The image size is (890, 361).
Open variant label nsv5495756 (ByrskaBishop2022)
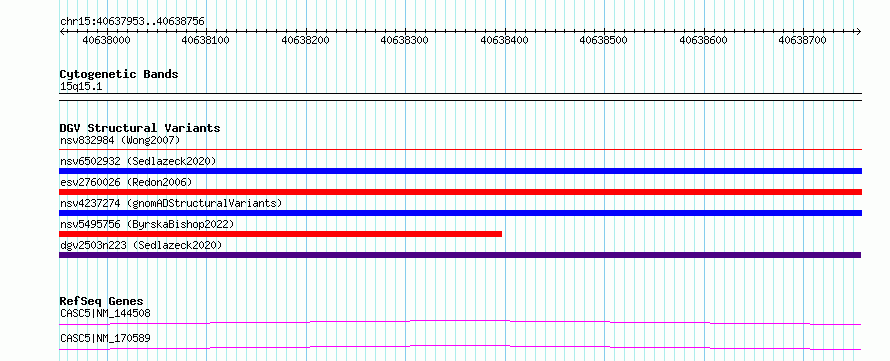click(x=147, y=224)
